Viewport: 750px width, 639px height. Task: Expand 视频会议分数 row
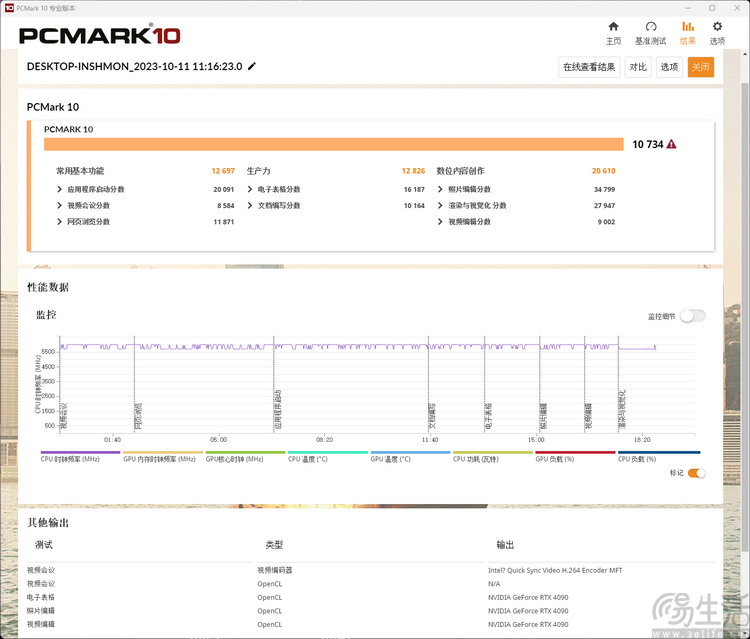[59, 206]
